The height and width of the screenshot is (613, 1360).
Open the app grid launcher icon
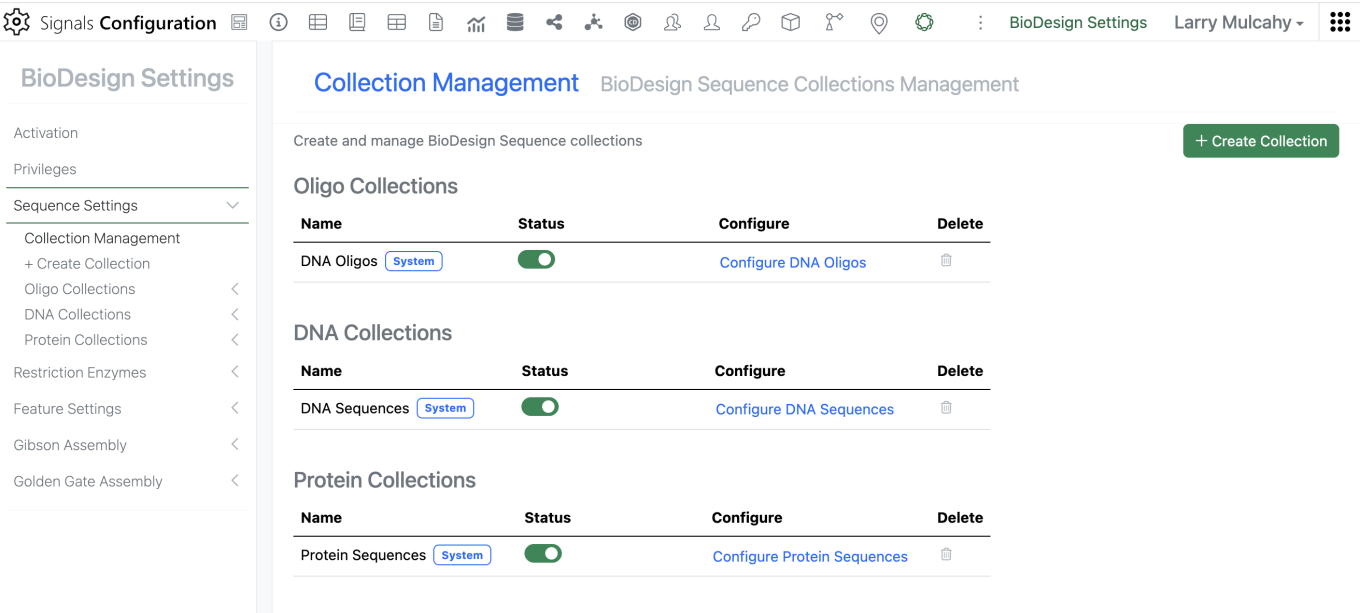pos(1340,22)
